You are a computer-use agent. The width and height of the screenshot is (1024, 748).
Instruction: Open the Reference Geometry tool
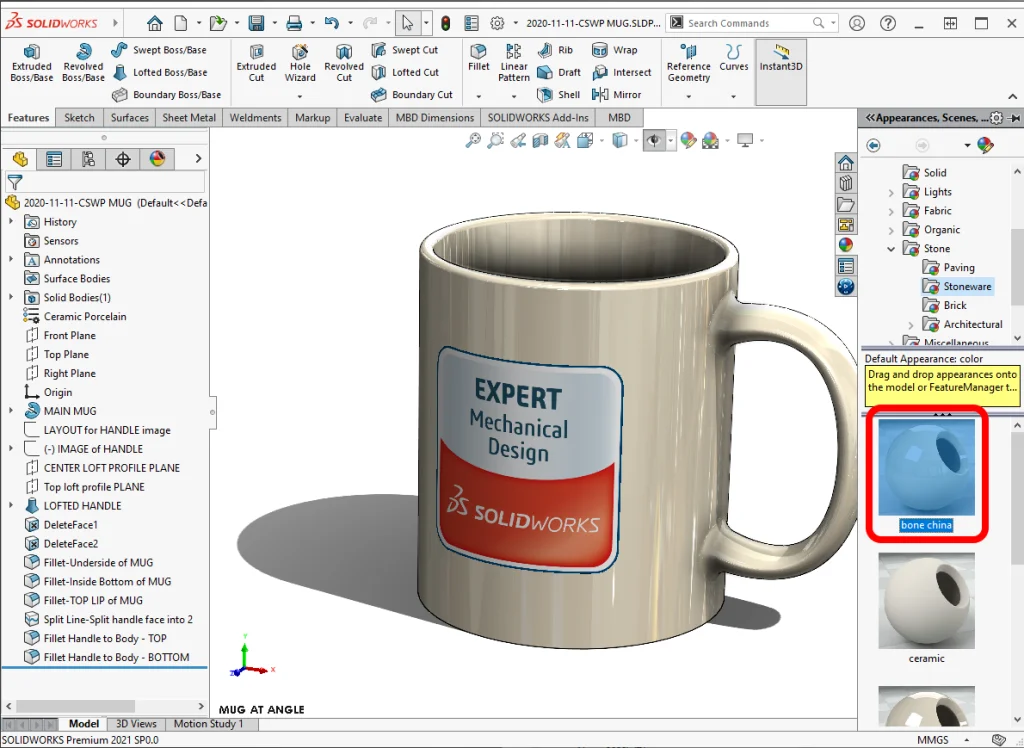(x=688, y=63)
